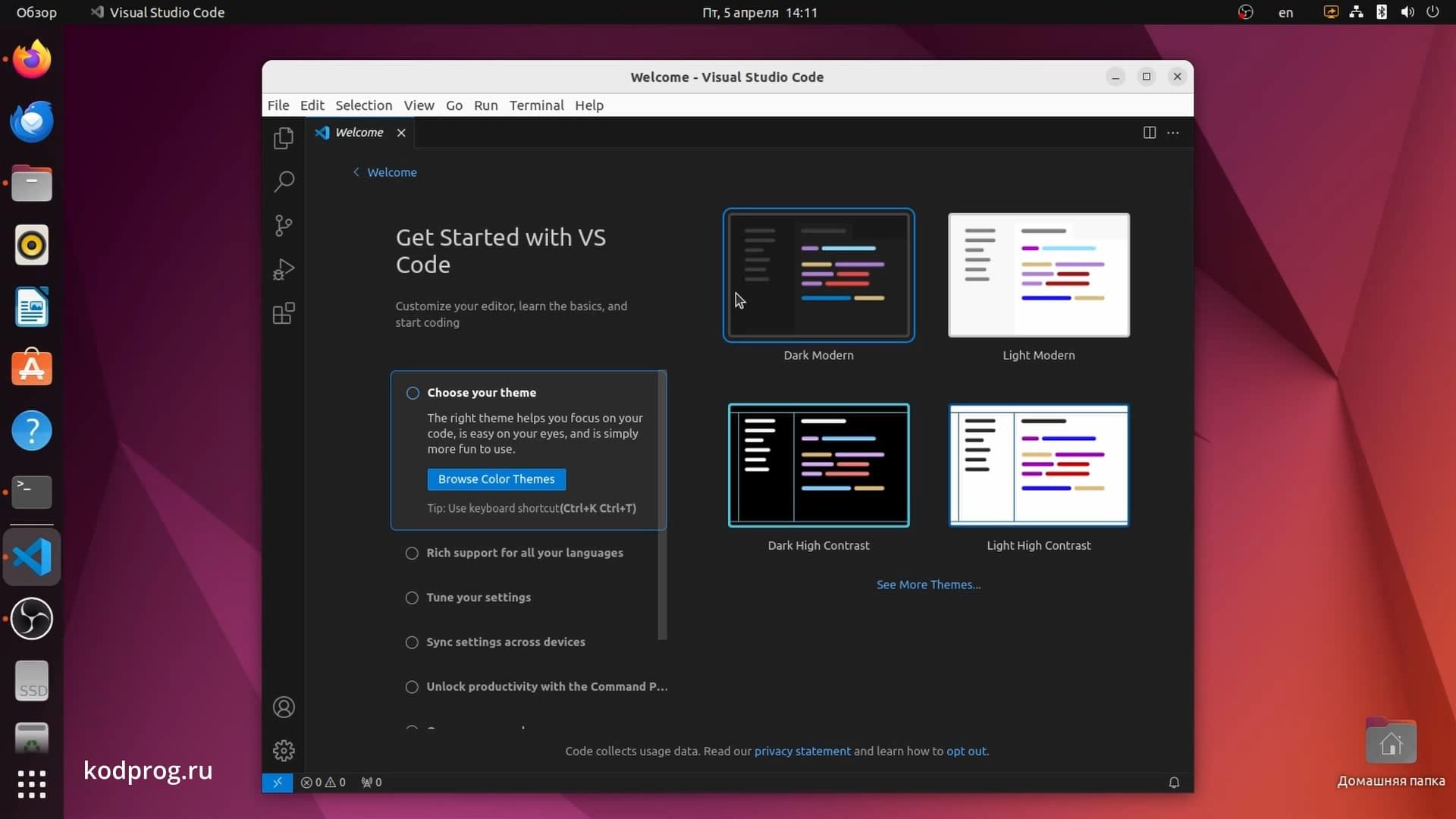Image resolution: width=1456 pixels, height=819 pixels.
Task: Switch to the Welcome editor tab
Action: 359,133
